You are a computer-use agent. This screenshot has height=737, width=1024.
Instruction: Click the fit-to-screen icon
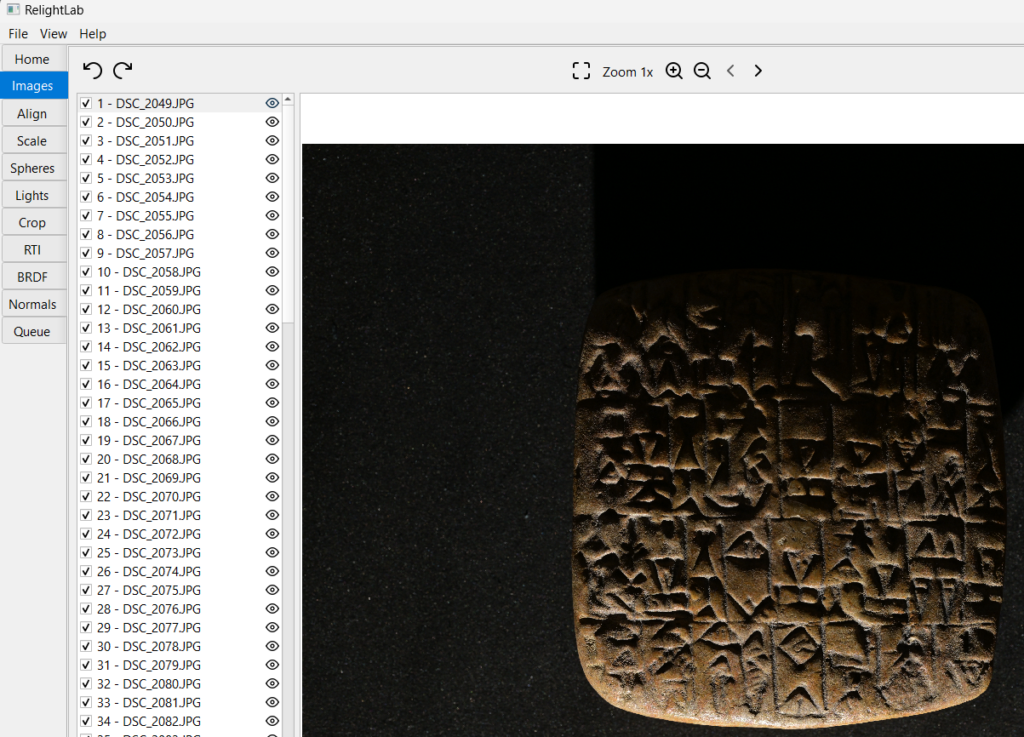pos(581,71)
